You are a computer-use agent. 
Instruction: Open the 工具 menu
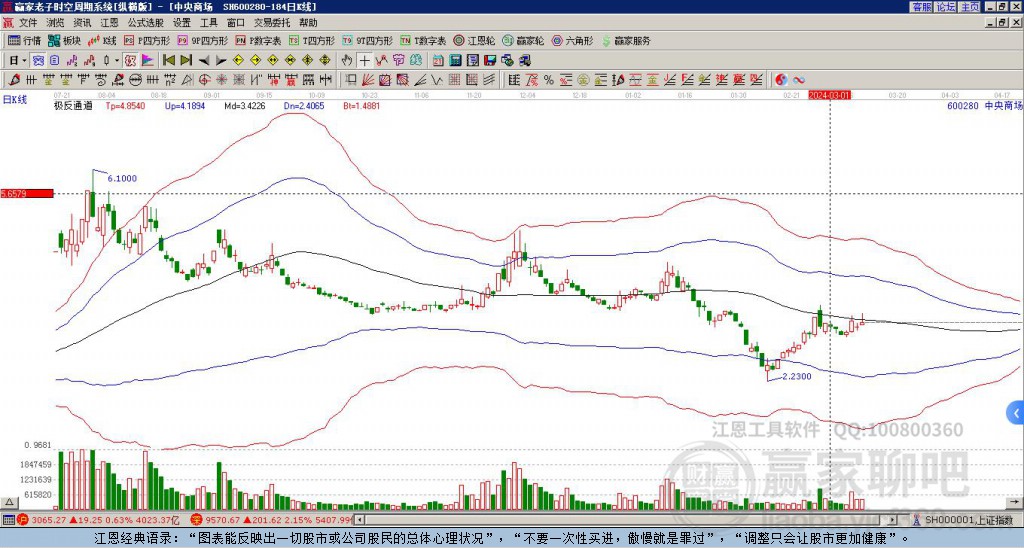pyautogui.click(x=208, y=23)
